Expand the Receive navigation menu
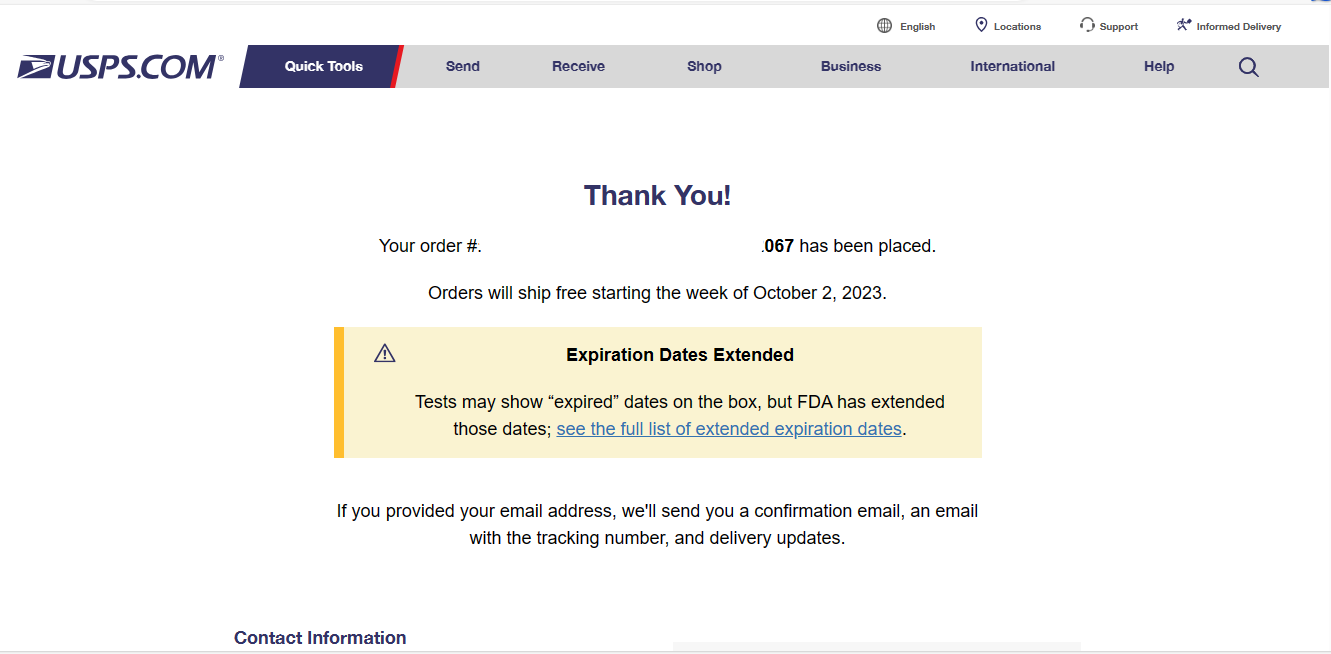Screen dimensions: 1331x654 tap(578, 67)
